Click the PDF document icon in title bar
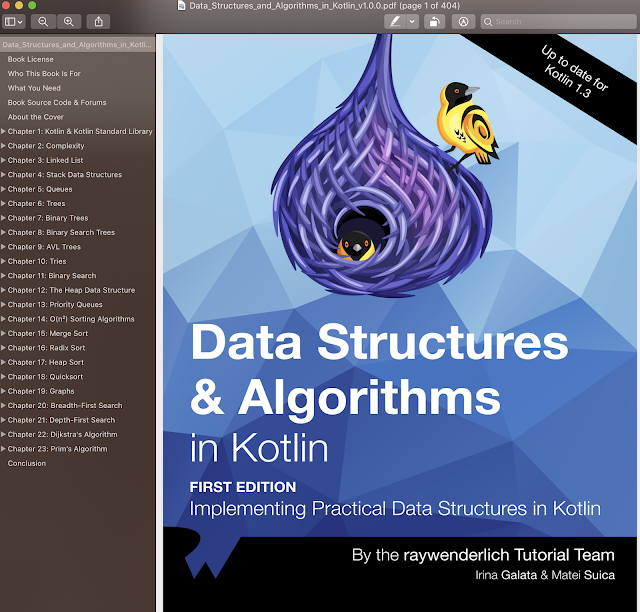The width and height of the screenshot is (640, 612). tap(182, 5)
